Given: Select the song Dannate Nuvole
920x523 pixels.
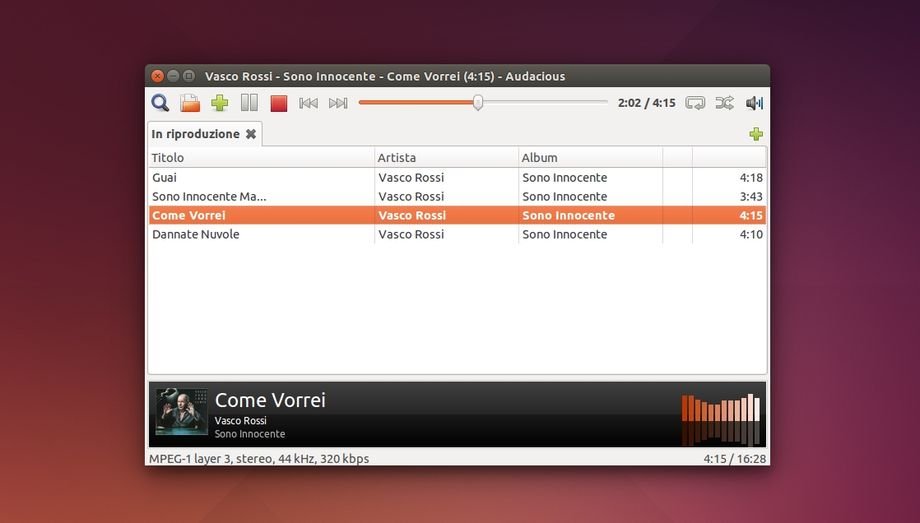Looking at the screenshot, I should tap(195, 234).
